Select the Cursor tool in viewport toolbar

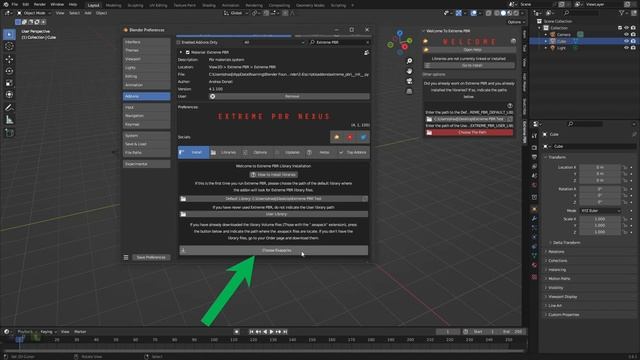tap(9, 47)
